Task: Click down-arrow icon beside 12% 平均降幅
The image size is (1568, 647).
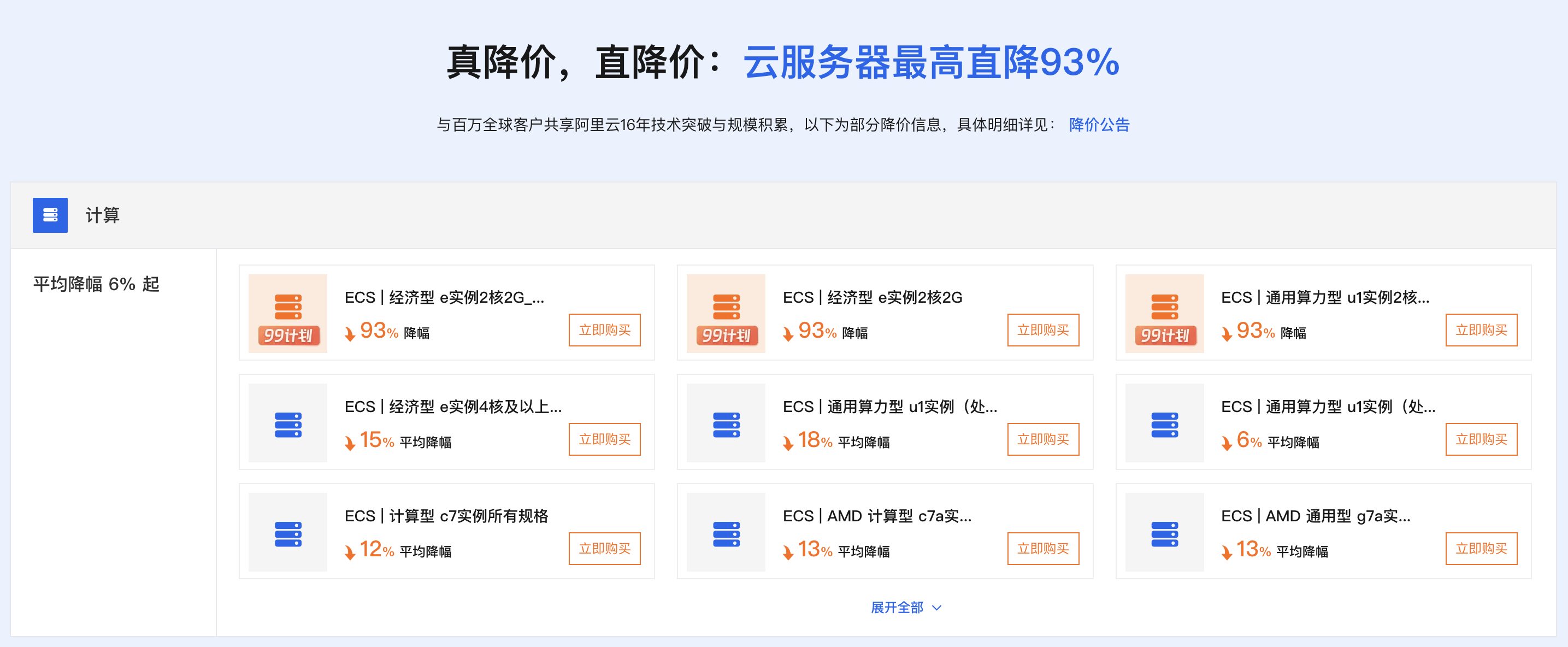Action: pos(350,552)
